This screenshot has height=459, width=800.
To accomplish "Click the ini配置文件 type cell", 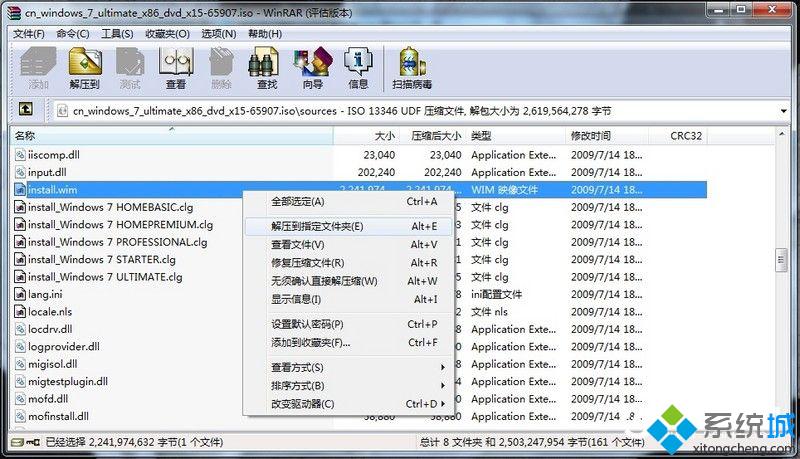I will click(x=496, y=294).
